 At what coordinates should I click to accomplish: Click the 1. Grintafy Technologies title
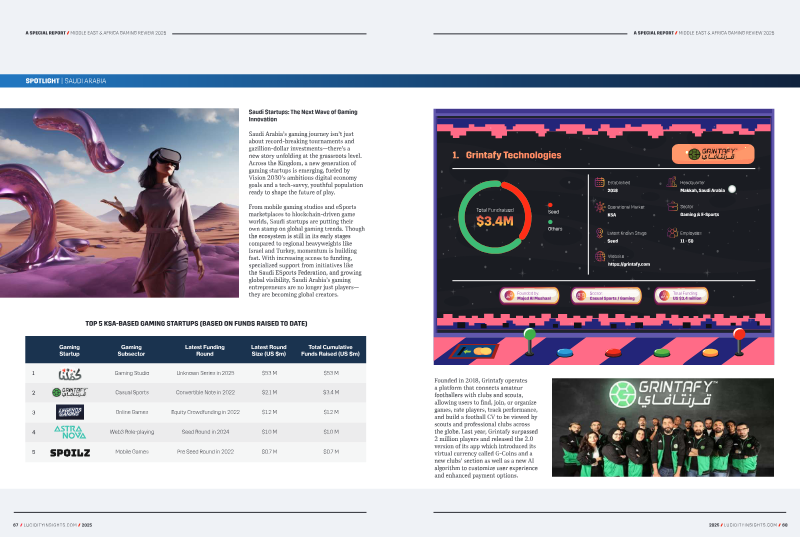point(506,155)
